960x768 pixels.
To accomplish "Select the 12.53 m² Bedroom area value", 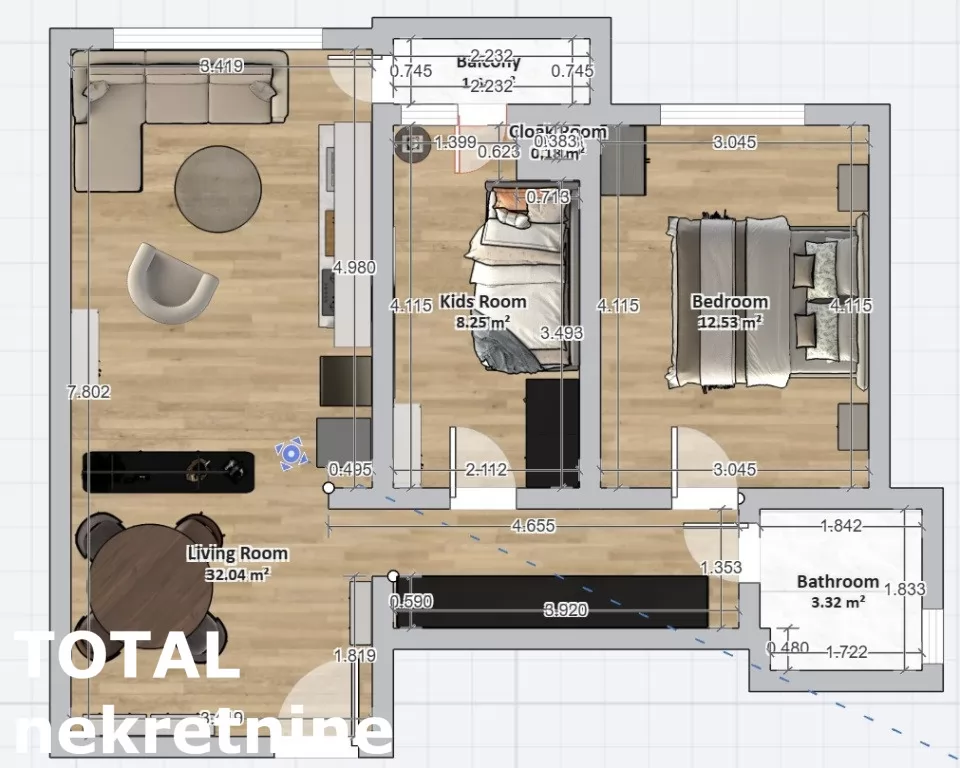I will [730, 322].
